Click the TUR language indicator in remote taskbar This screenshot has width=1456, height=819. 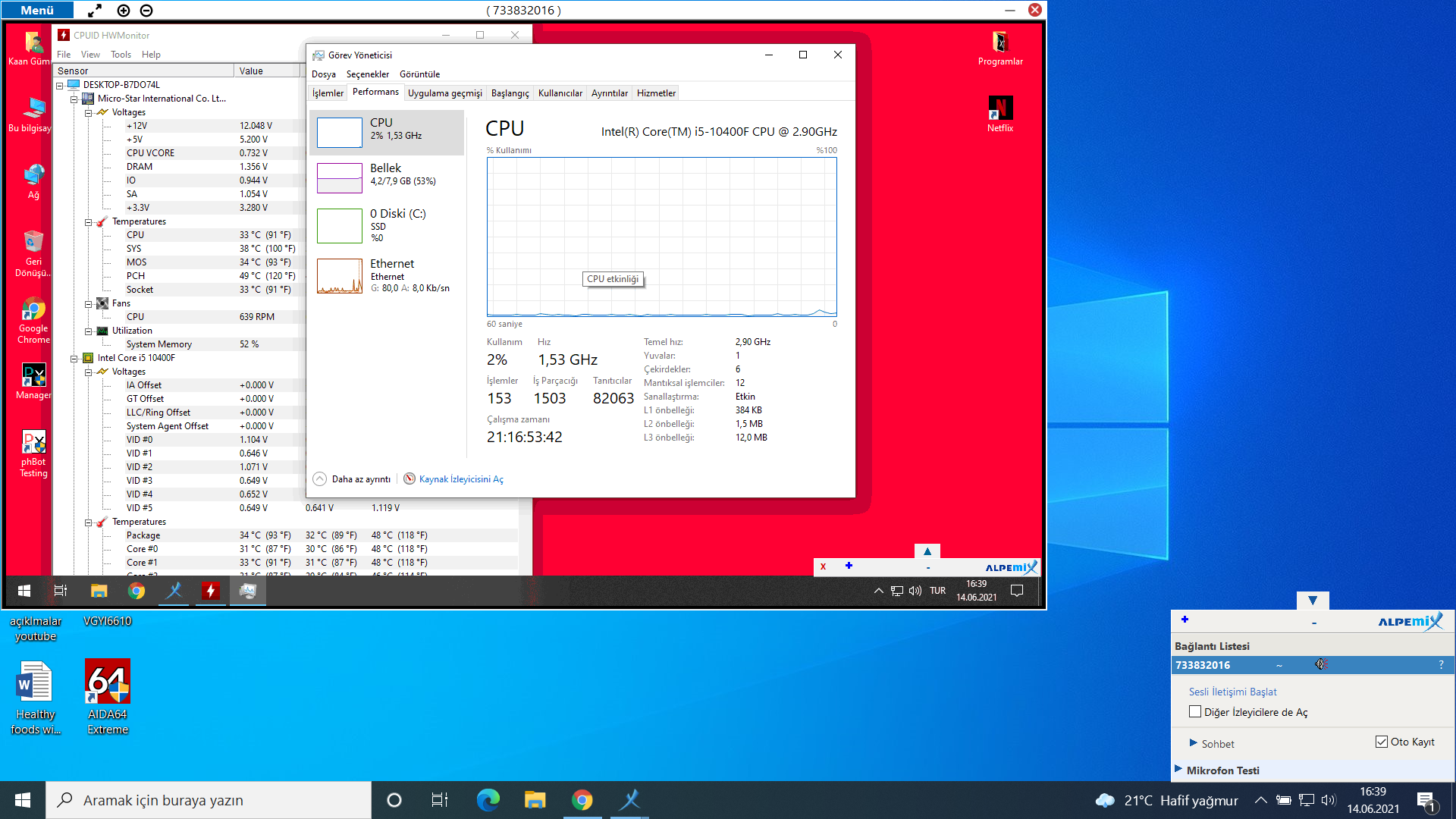[x=937, y=591]
